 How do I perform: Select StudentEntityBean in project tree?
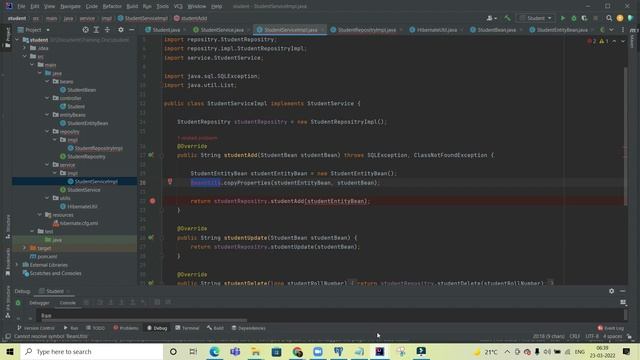[x=84, y=123]
